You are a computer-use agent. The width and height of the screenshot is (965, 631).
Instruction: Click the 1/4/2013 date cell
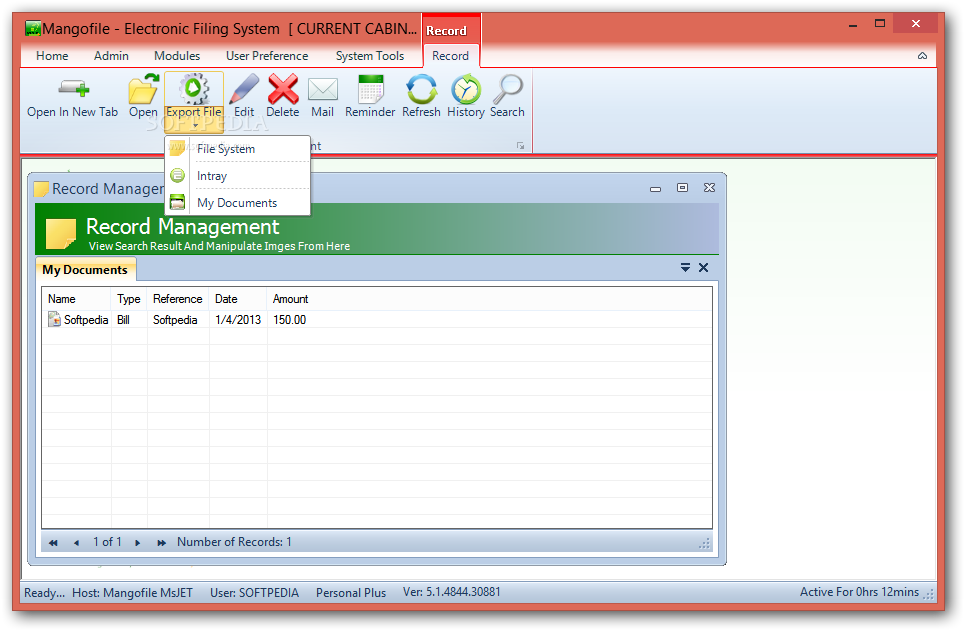pyautogui.click(x=238, y=320)
